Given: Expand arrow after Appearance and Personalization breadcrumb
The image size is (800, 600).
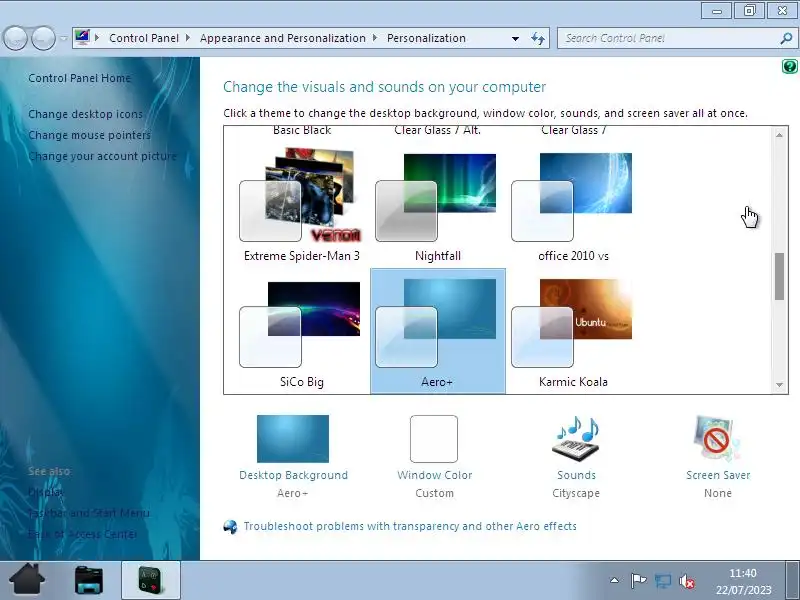Looking at the screenshot, I should coord(375,38).
